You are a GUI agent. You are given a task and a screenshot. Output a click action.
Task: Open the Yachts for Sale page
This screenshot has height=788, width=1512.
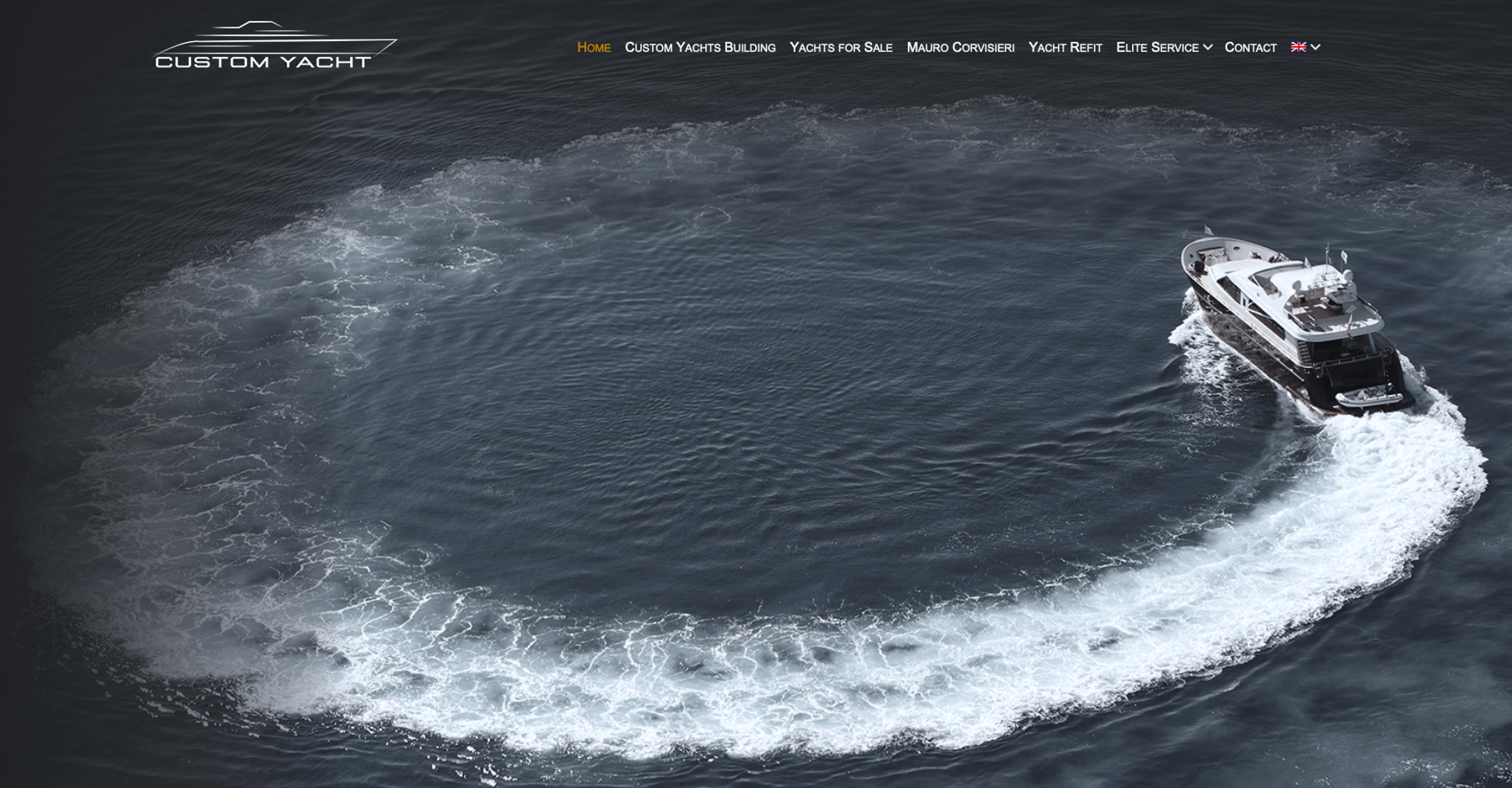pyautogui.click(x=841, y=47)
